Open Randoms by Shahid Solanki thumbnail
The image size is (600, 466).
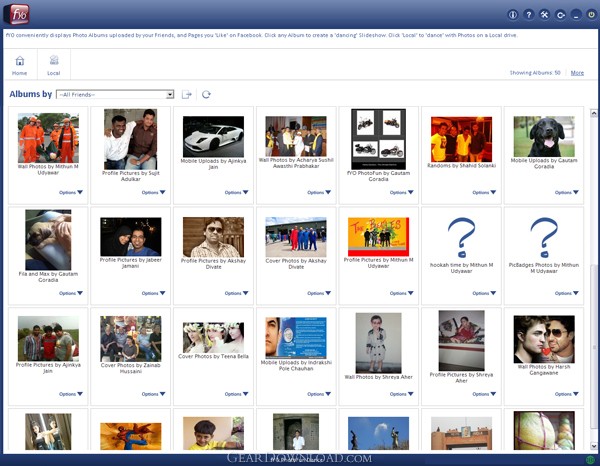461,140
